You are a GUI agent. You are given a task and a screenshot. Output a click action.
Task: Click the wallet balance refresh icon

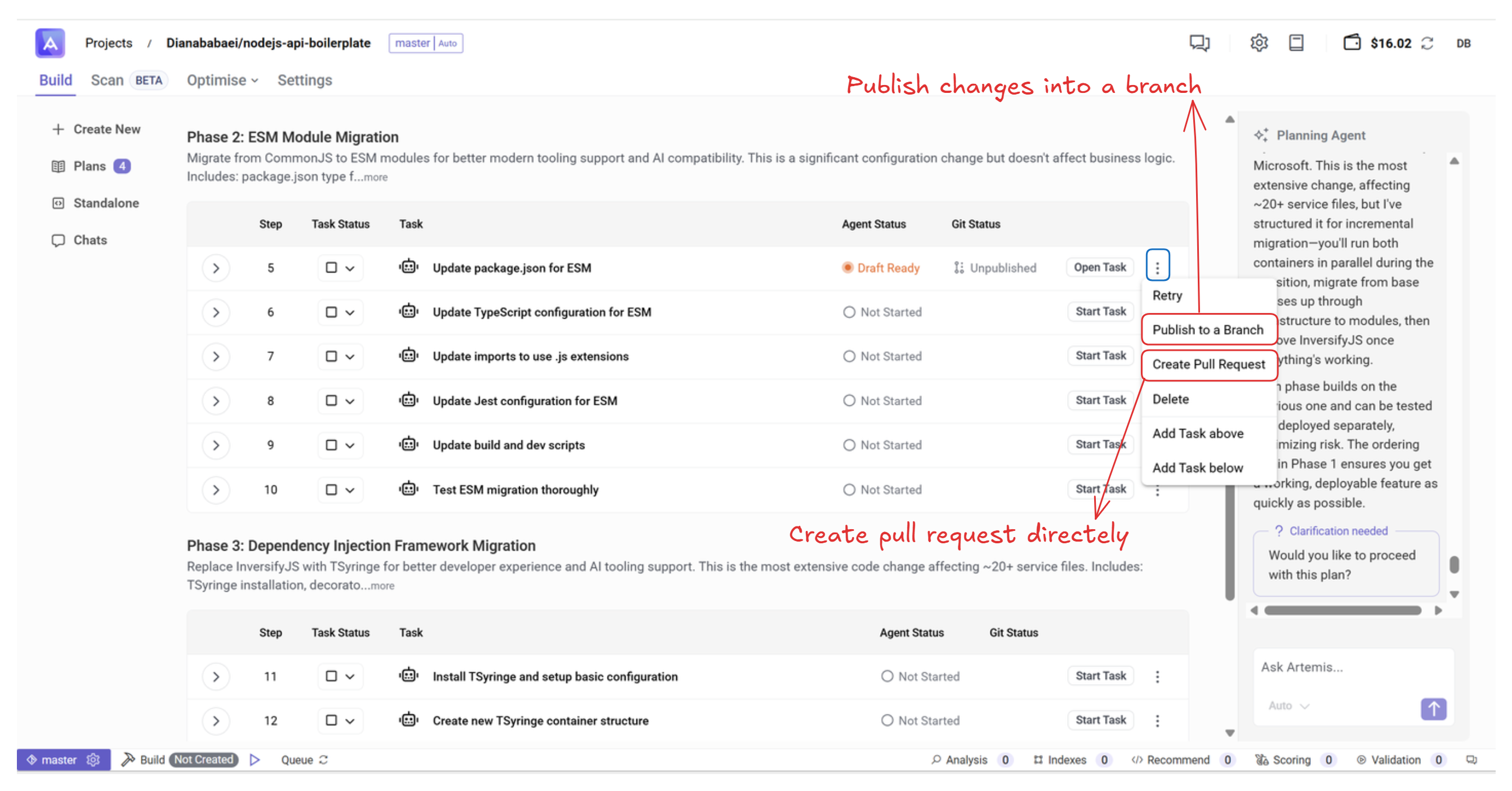coord(1428,43)
